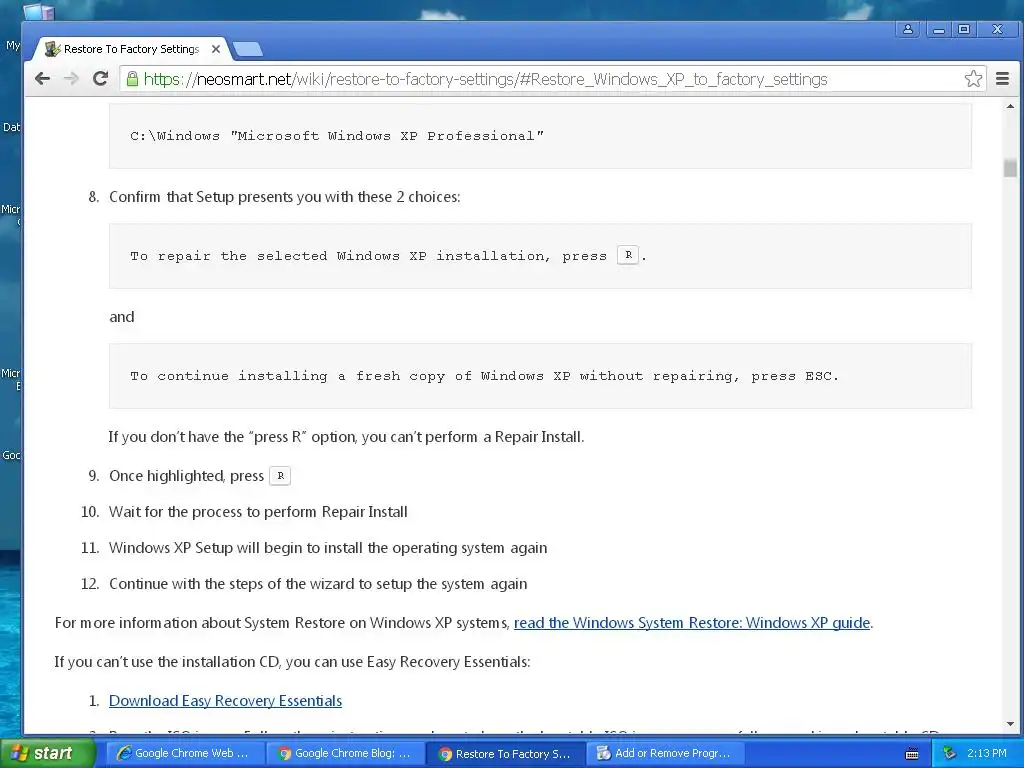Screen dimensions: 1024x768
Task: Click 'Windows XP Setup will begin' step 11
Action: click(x=328, y=548)
